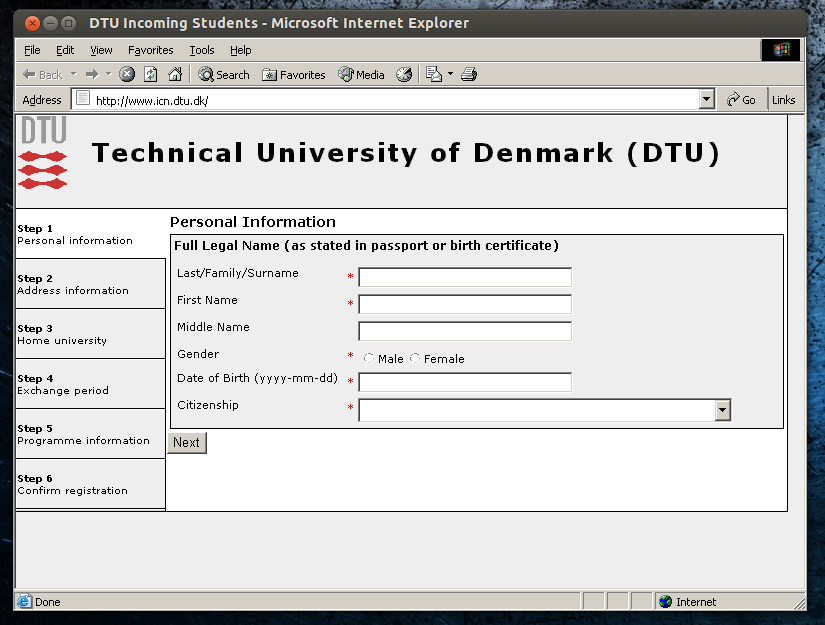Go to Home page icon
825x625 pixels.
175,75
